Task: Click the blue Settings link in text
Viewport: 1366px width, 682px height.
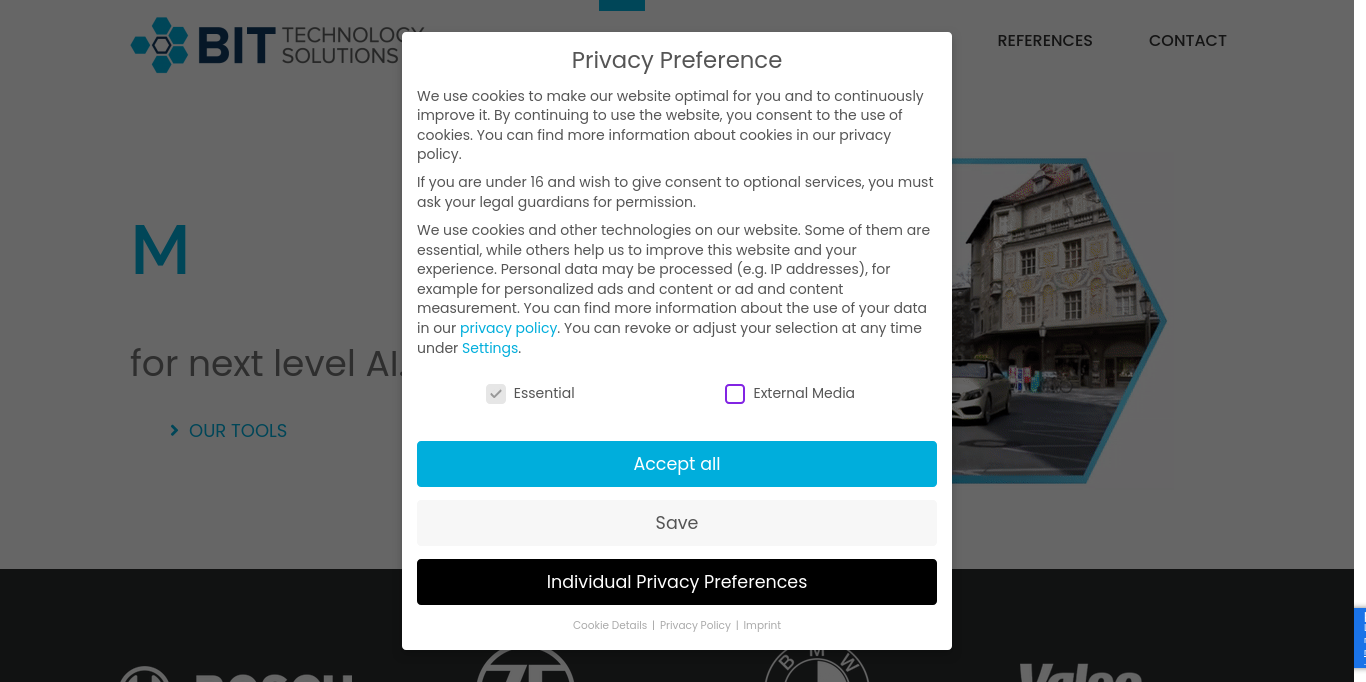Action: pos(490,348)
